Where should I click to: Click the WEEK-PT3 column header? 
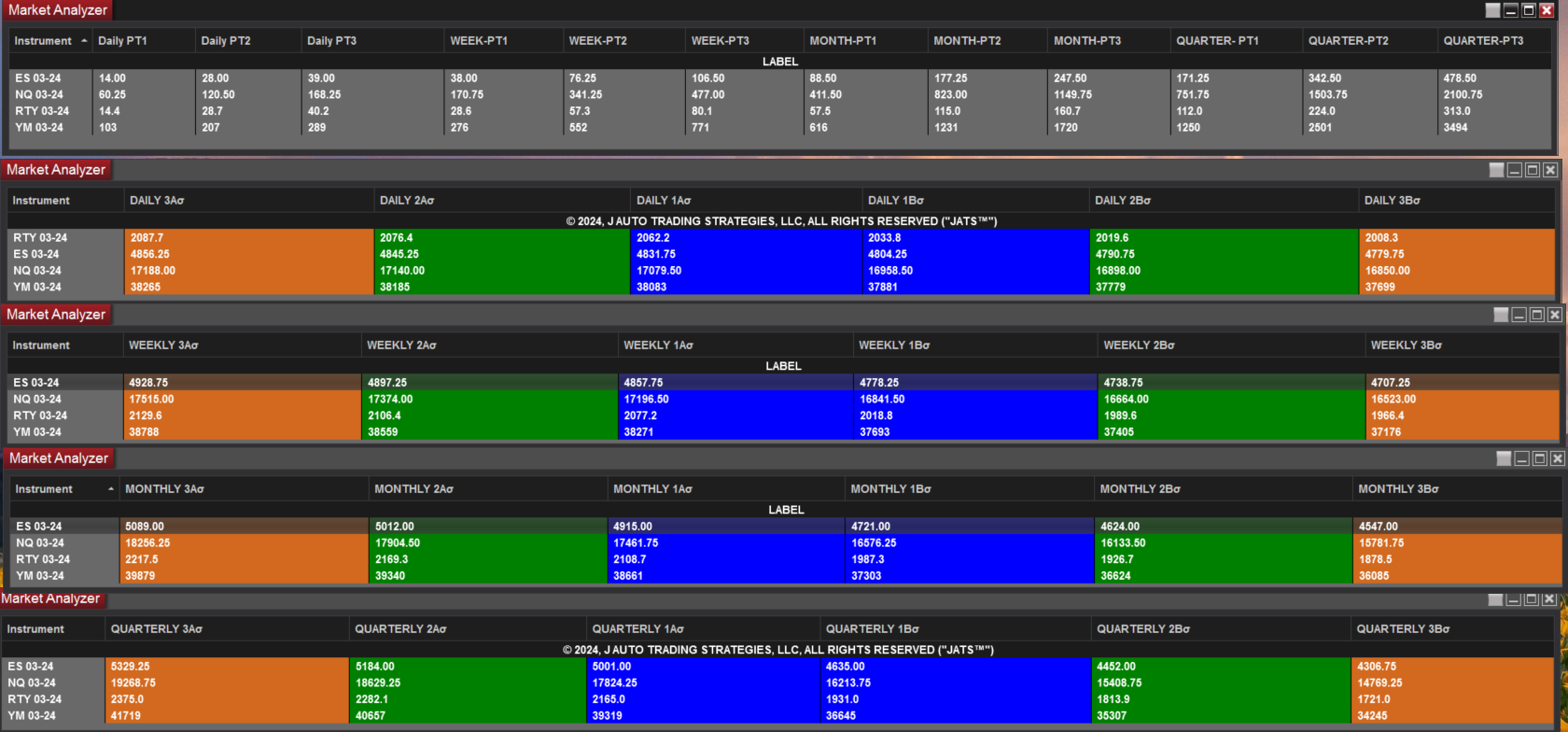pos(744,41)
